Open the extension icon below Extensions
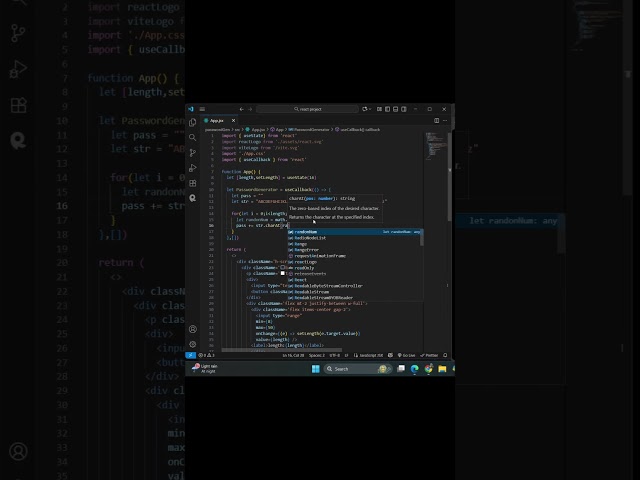The width and height of the screenshot is (640, 480). coord(193,198)
